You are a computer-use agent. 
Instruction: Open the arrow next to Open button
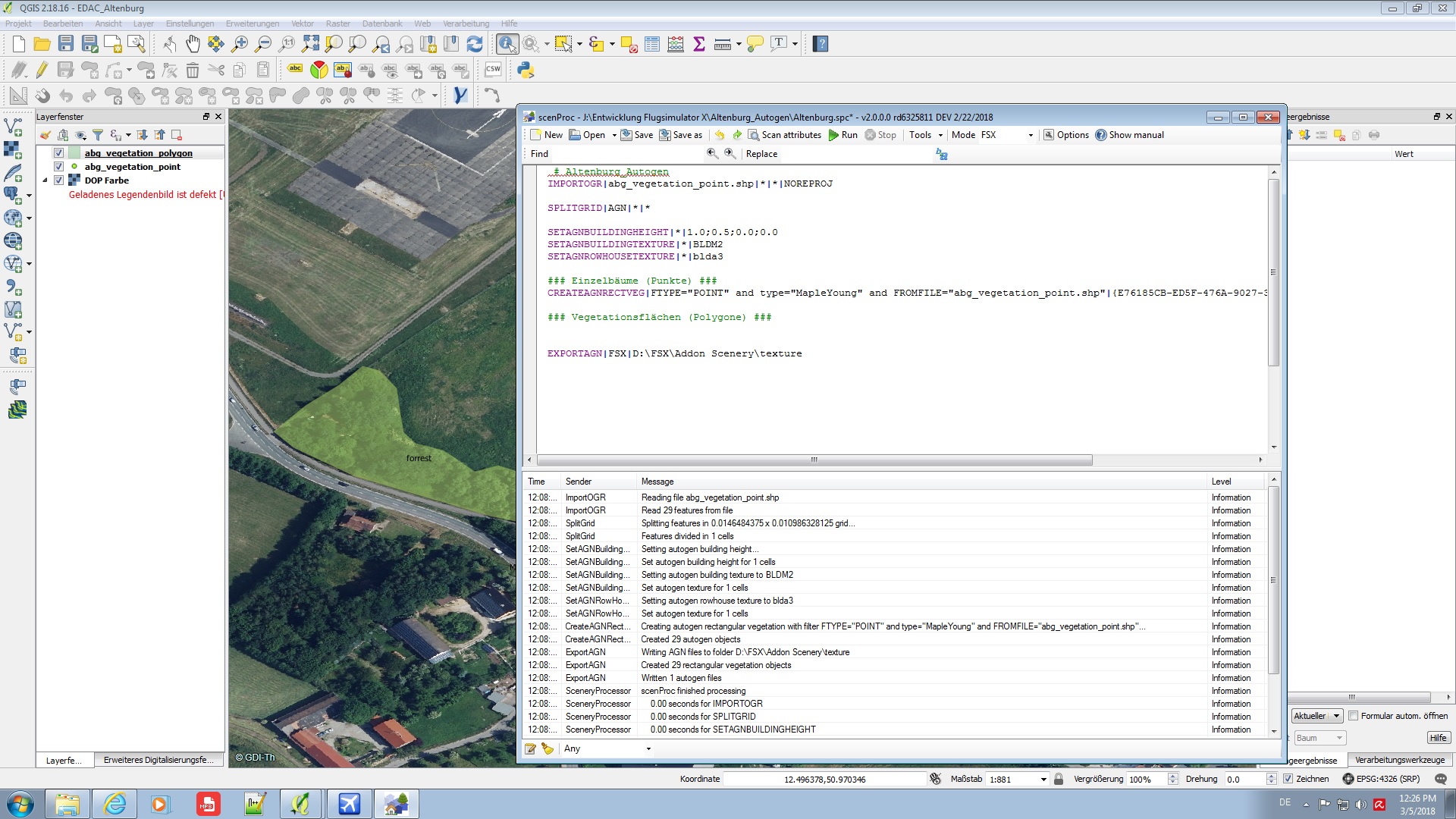pos(614,135)
